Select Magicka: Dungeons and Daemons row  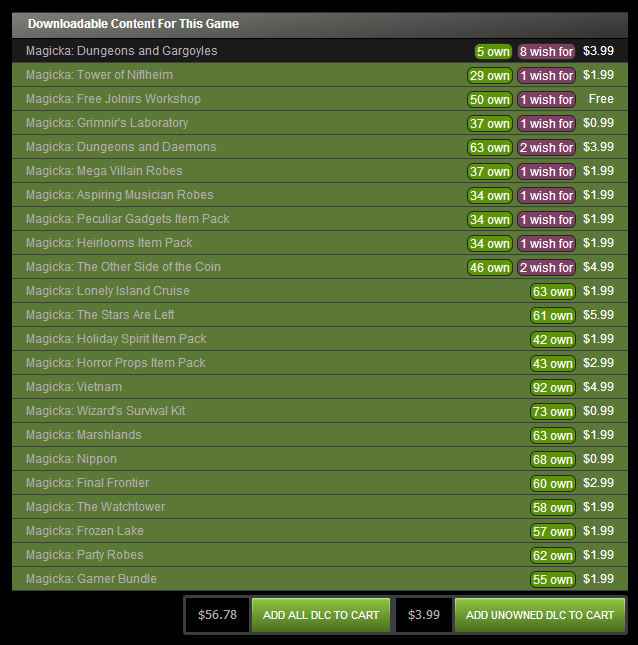(x=320, y=147)
